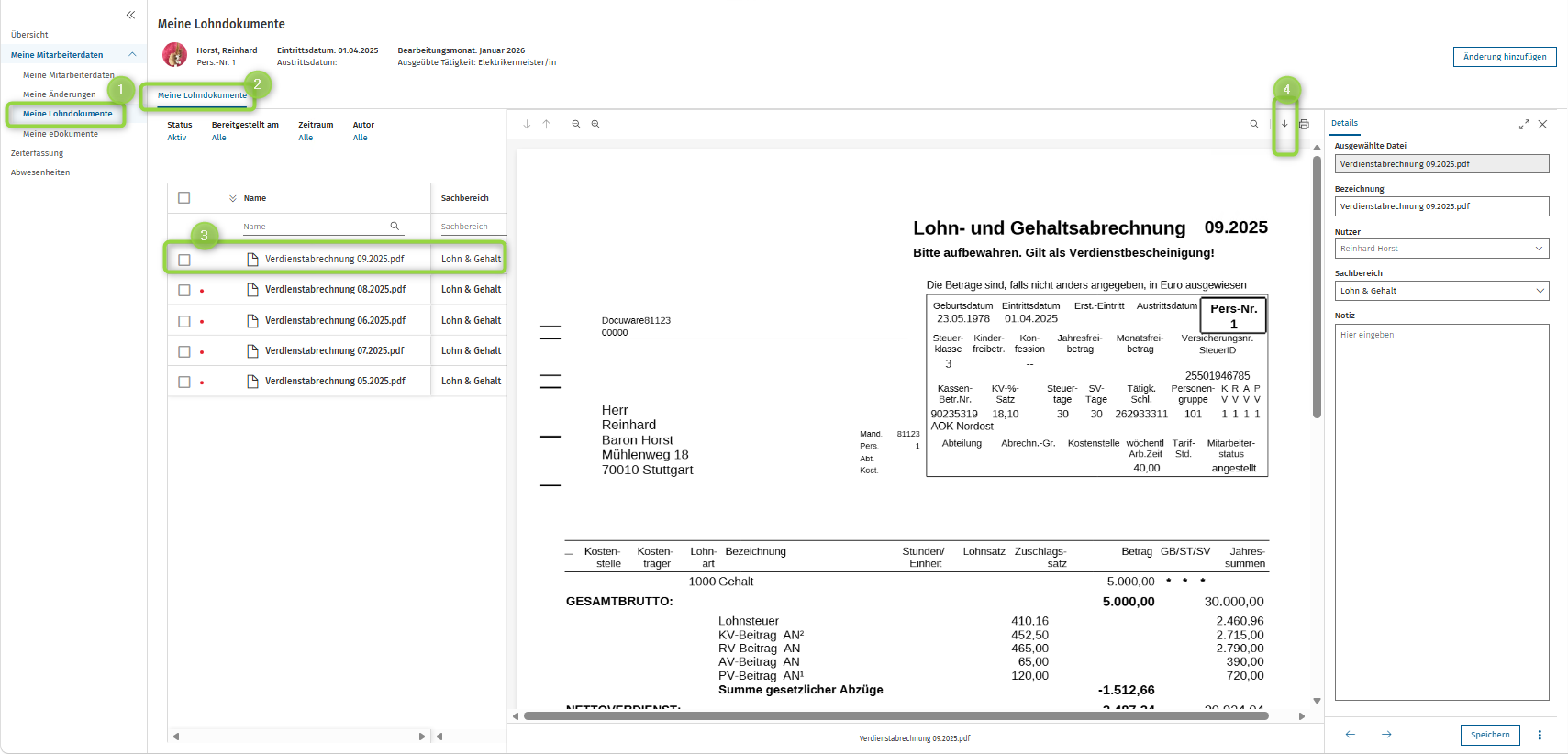Close the Details panel
Screen dimensions: 1568x754
pyautogui.click(x=1542, y=124)
